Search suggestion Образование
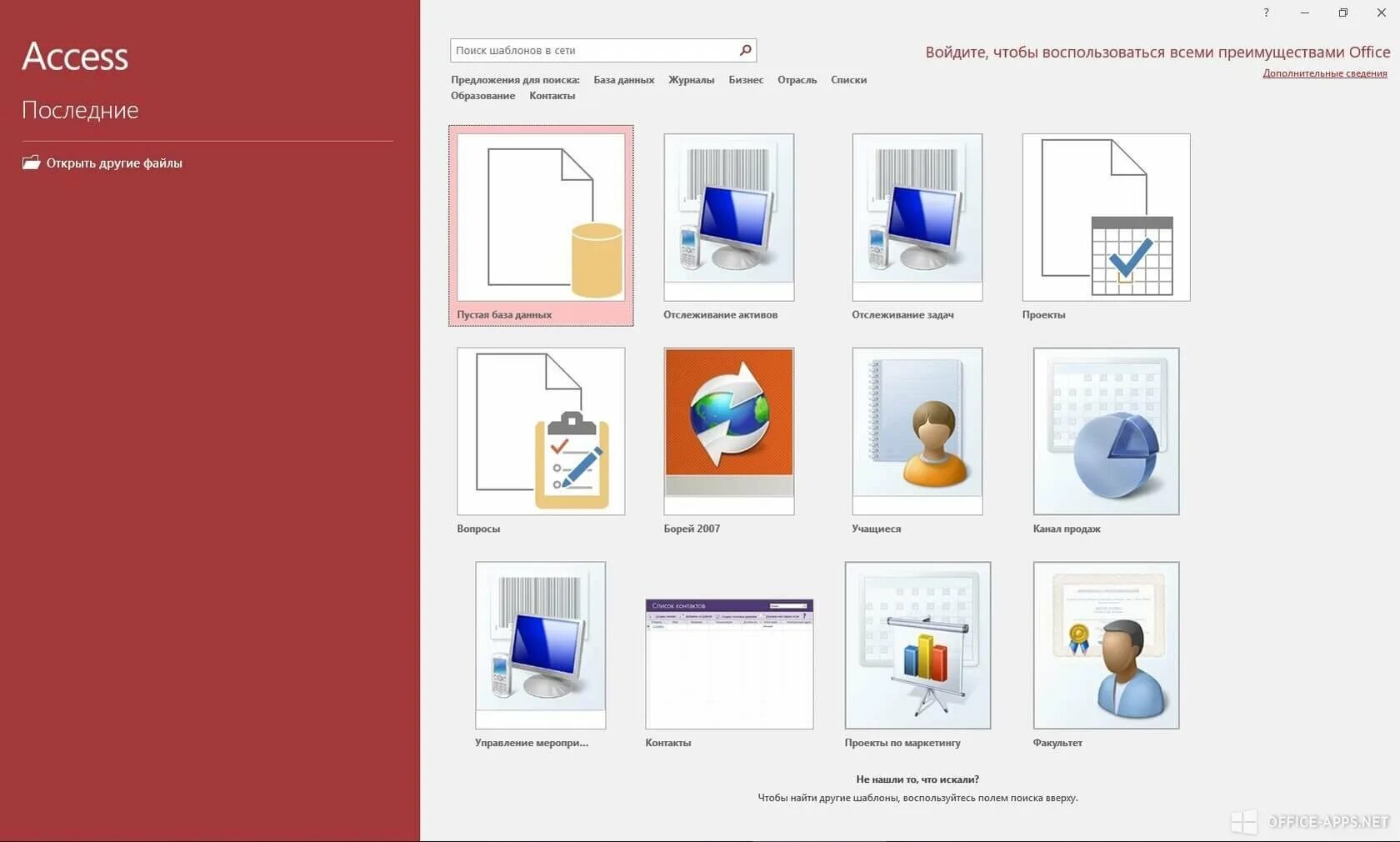Viewport: 1400px width, 842px height. pyautogui.click(x=483, y=96)
